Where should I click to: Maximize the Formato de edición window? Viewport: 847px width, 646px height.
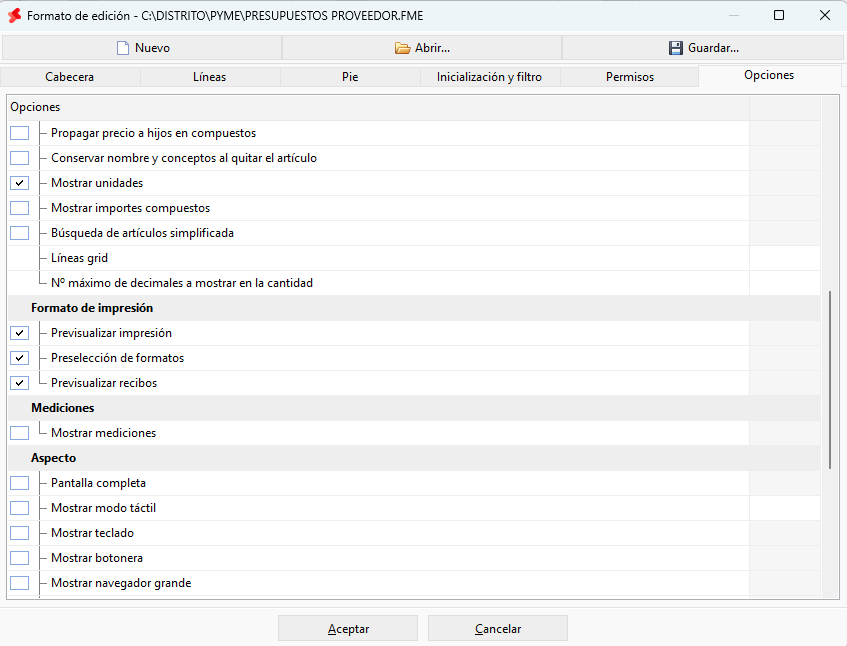[x=779, y=15]
